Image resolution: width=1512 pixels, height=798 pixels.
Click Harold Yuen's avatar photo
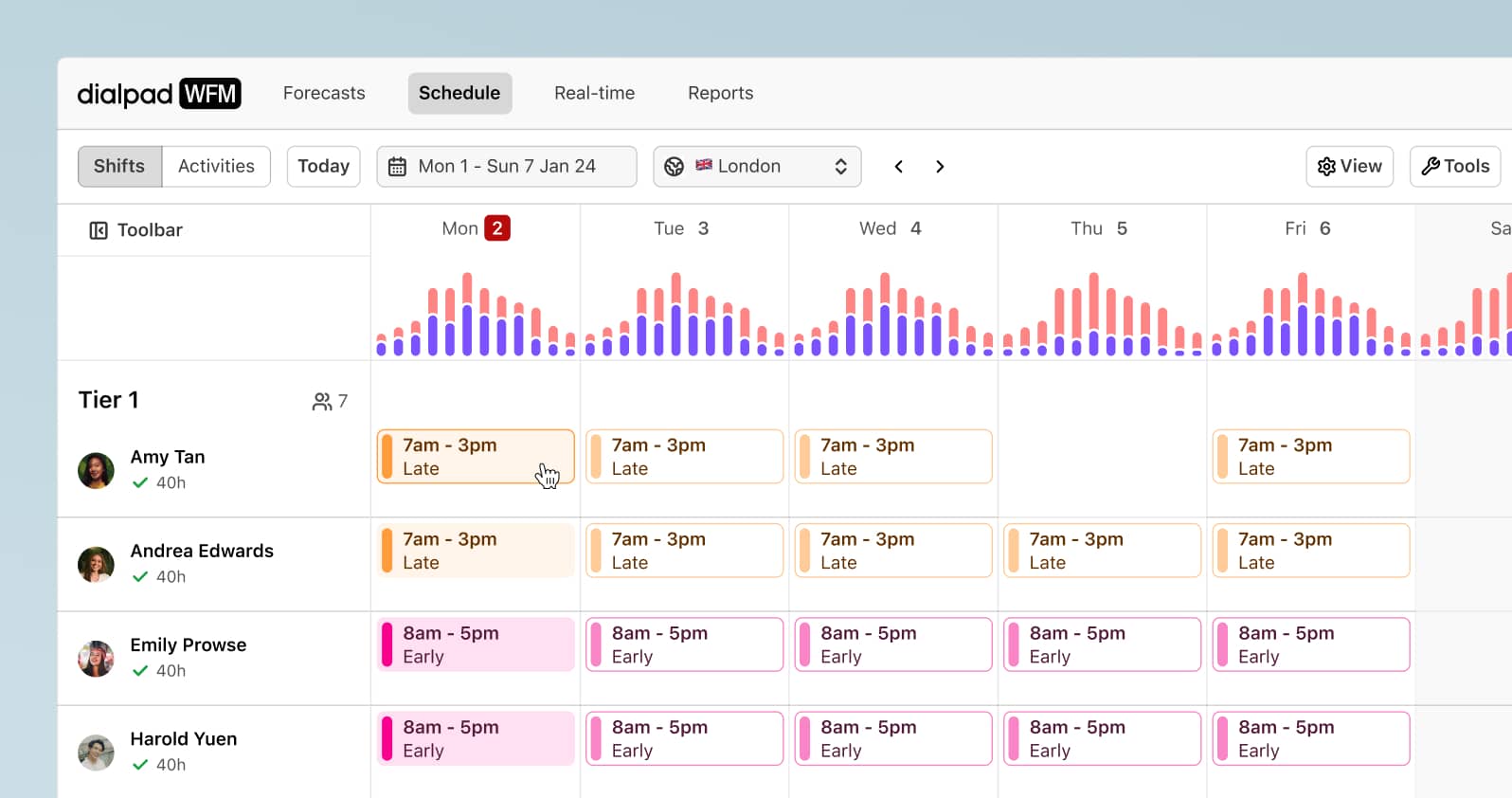(x=96, y=753)
